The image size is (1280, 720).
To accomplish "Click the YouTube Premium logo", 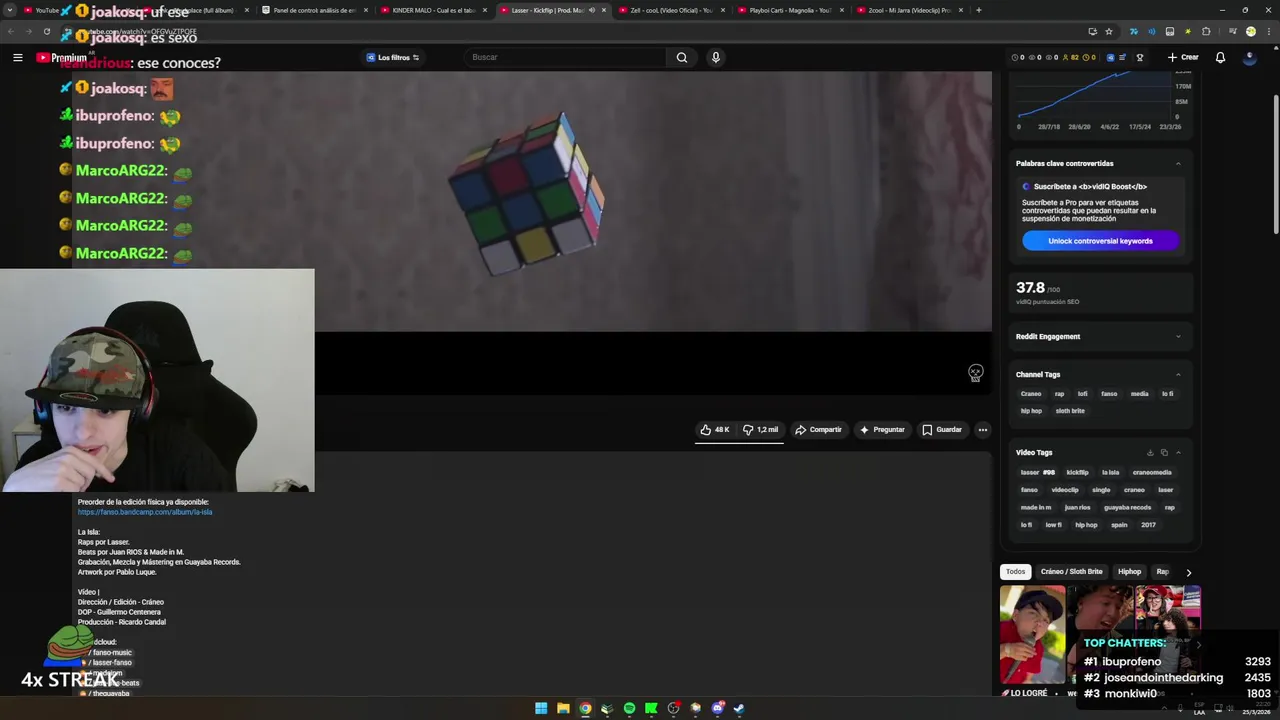I will coord(62,57).
